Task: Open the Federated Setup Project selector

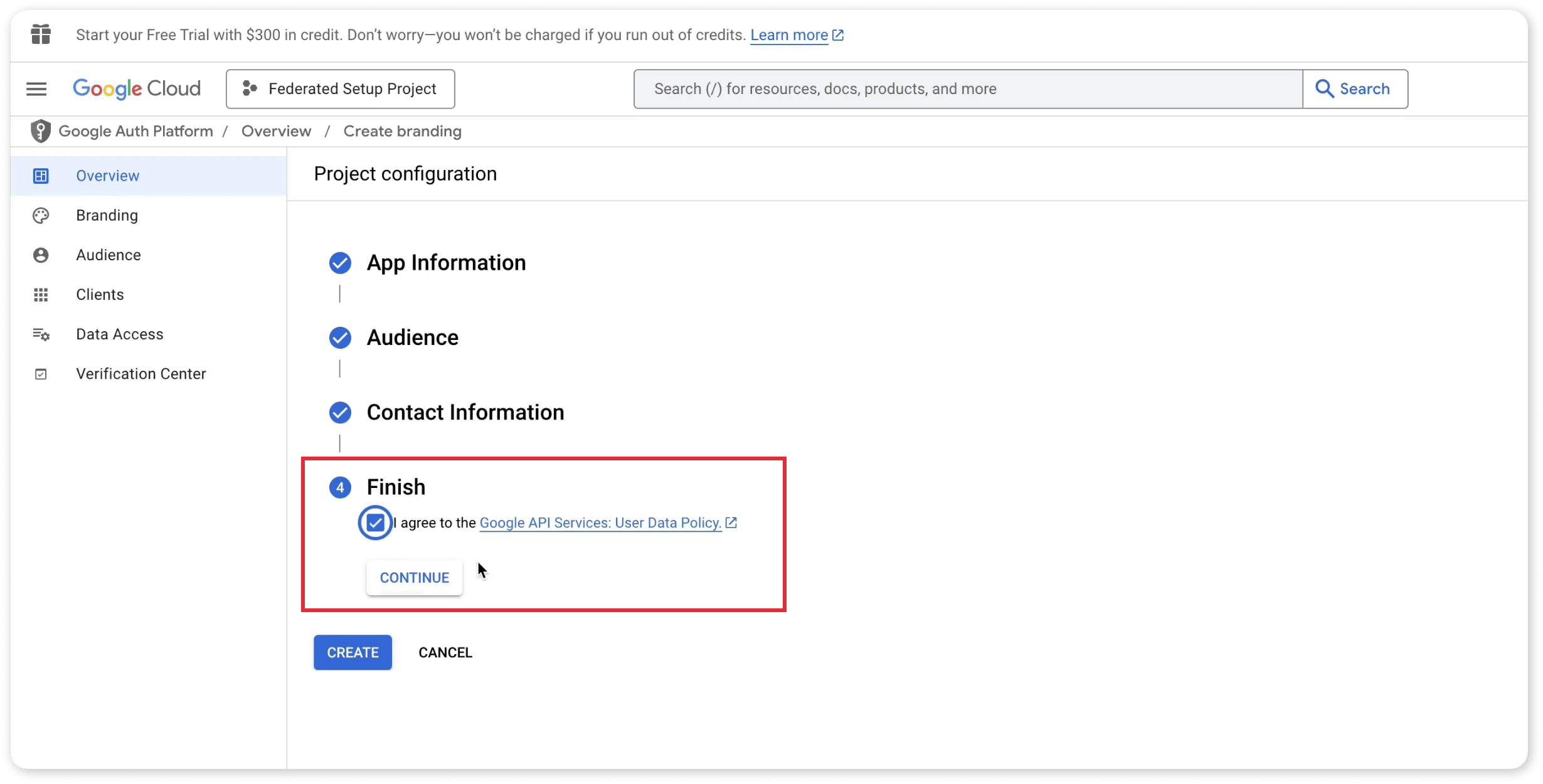Action: [341, 89]
